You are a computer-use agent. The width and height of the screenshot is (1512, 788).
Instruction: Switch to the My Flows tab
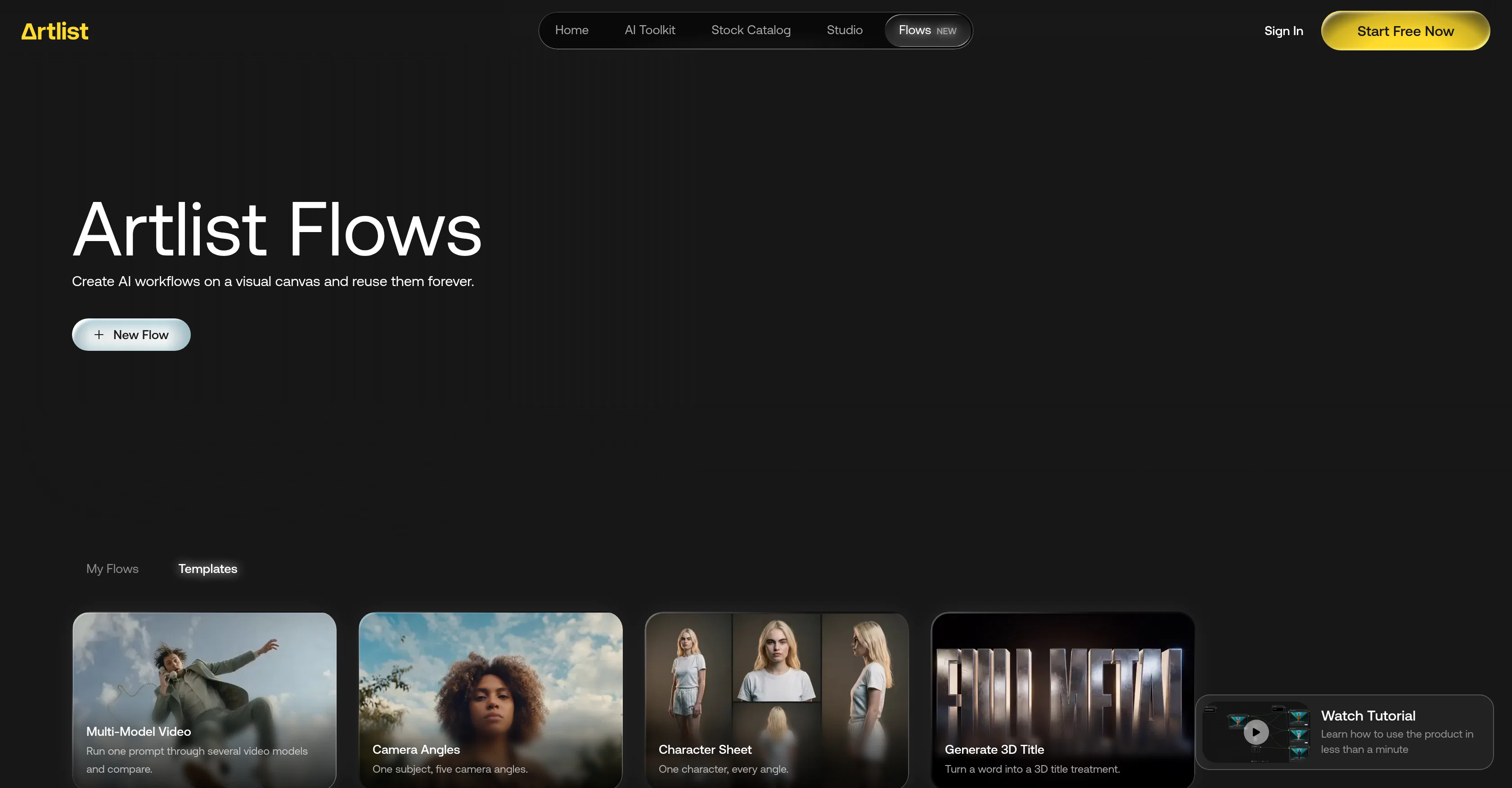coord(112,569)
